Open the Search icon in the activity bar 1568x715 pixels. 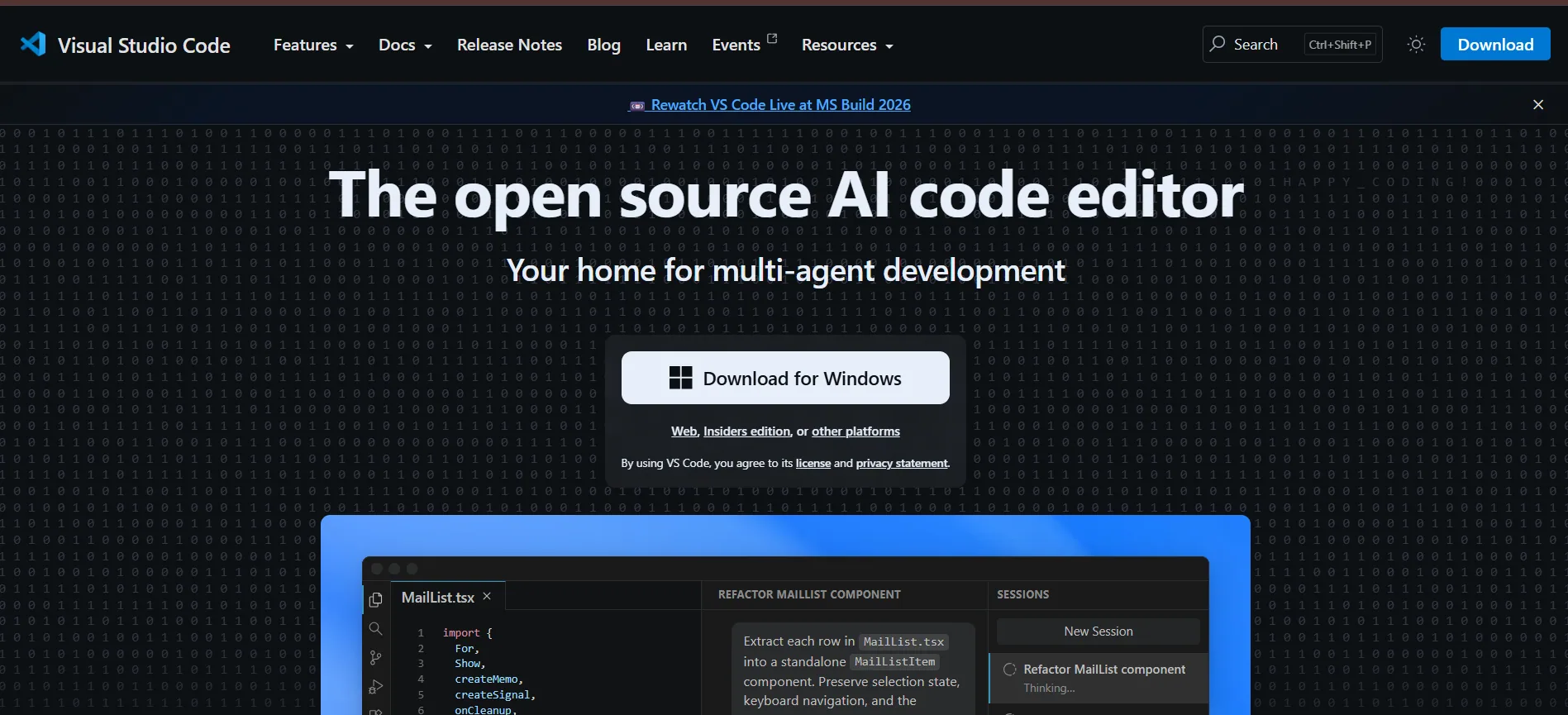click(x=375, y=629)
